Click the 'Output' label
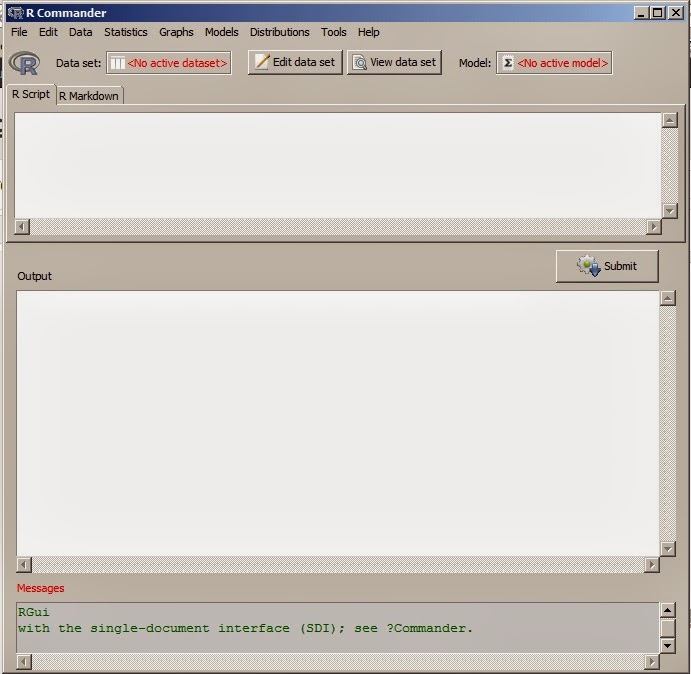The image size is (691, 674). coord(34,276)
